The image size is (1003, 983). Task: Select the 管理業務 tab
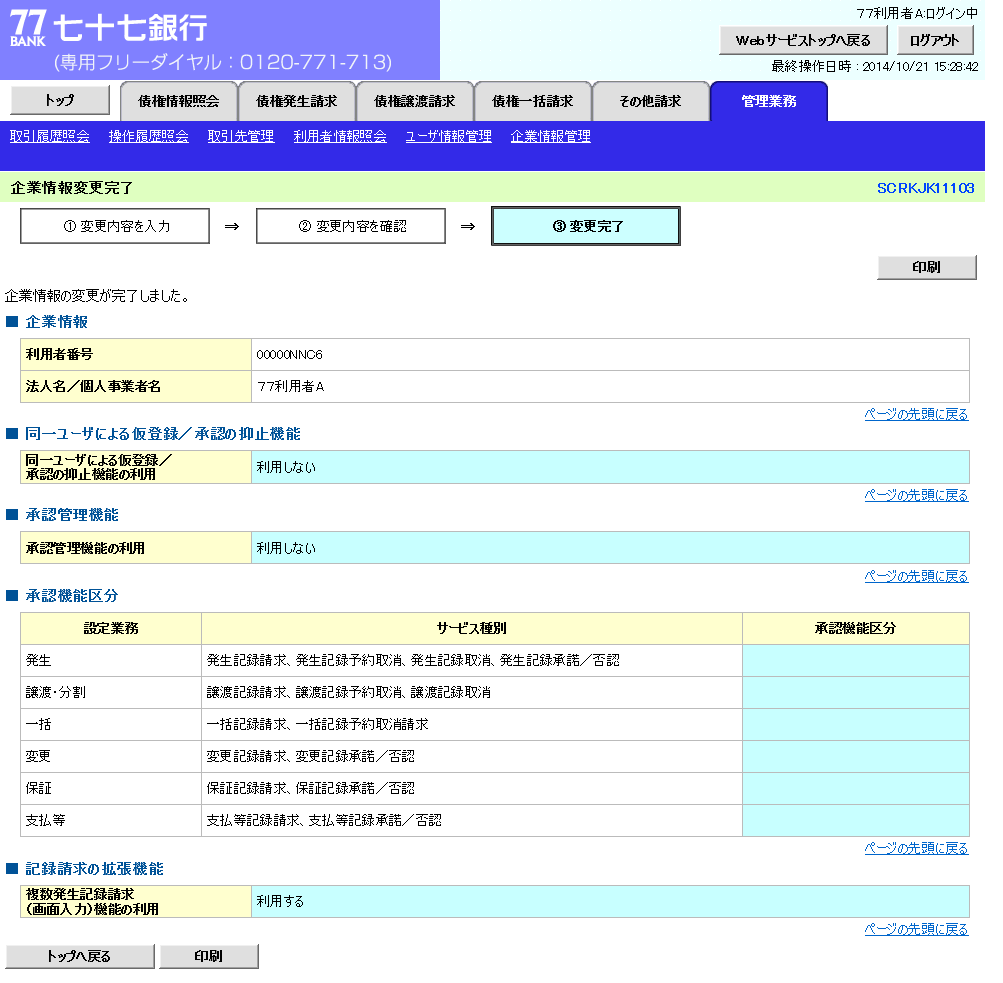[769, 101]
